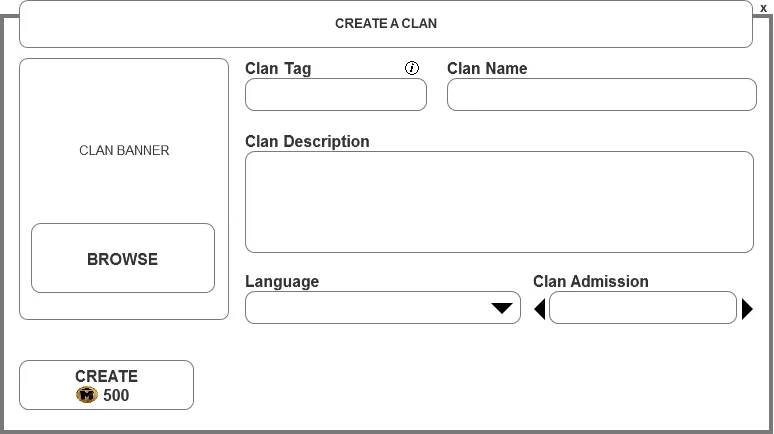Image resolution: width=774 pixels, height=434 pixels.
Task: Click the CREATE button text
Action: click(106, 376)
